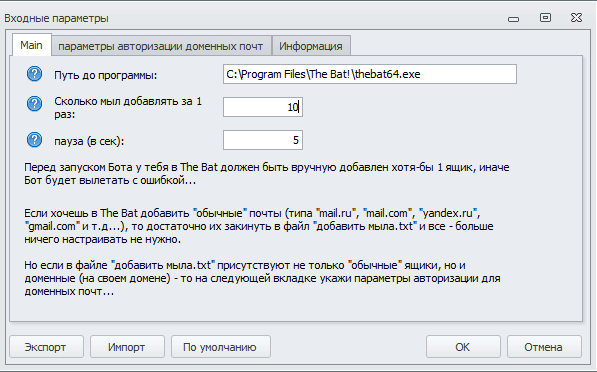Maximize the Входные параметры window
The image size is (597, 372).
[545, 18]
